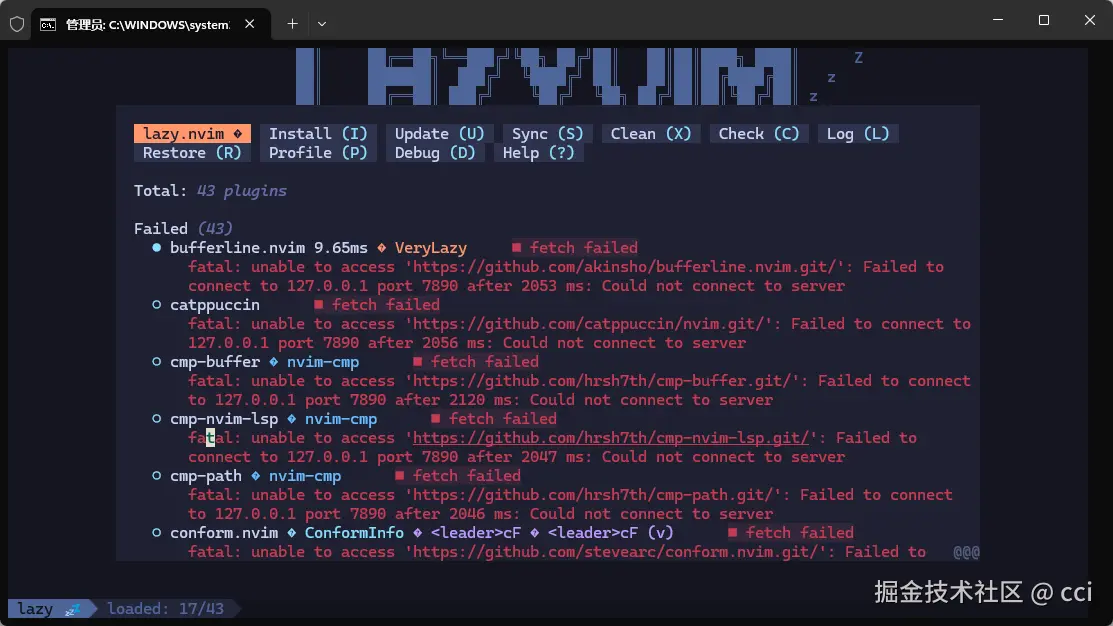
Task: Minimize the terminal window
Action: (x=997, y=20)
